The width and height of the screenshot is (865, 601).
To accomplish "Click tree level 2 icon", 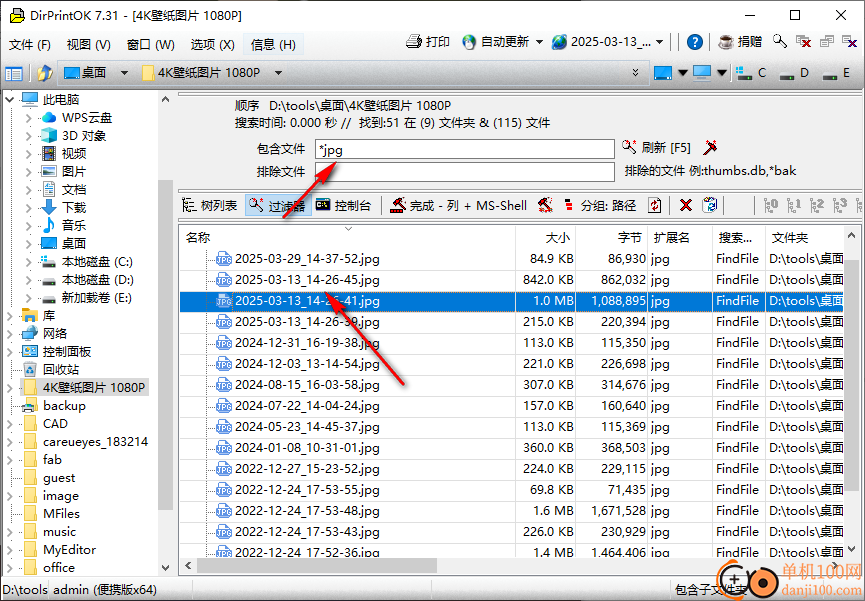I will [x=817, y=205].
